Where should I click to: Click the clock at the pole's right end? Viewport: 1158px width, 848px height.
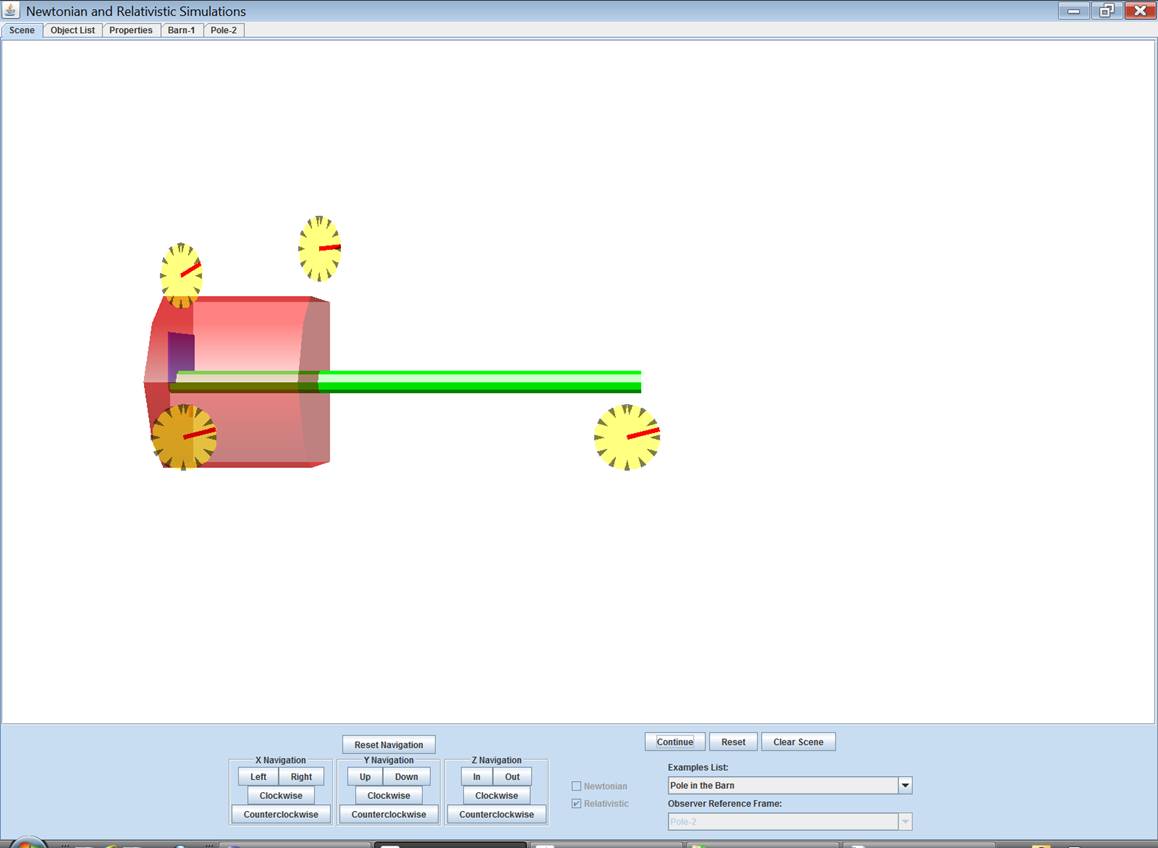[x=627, y=437]
